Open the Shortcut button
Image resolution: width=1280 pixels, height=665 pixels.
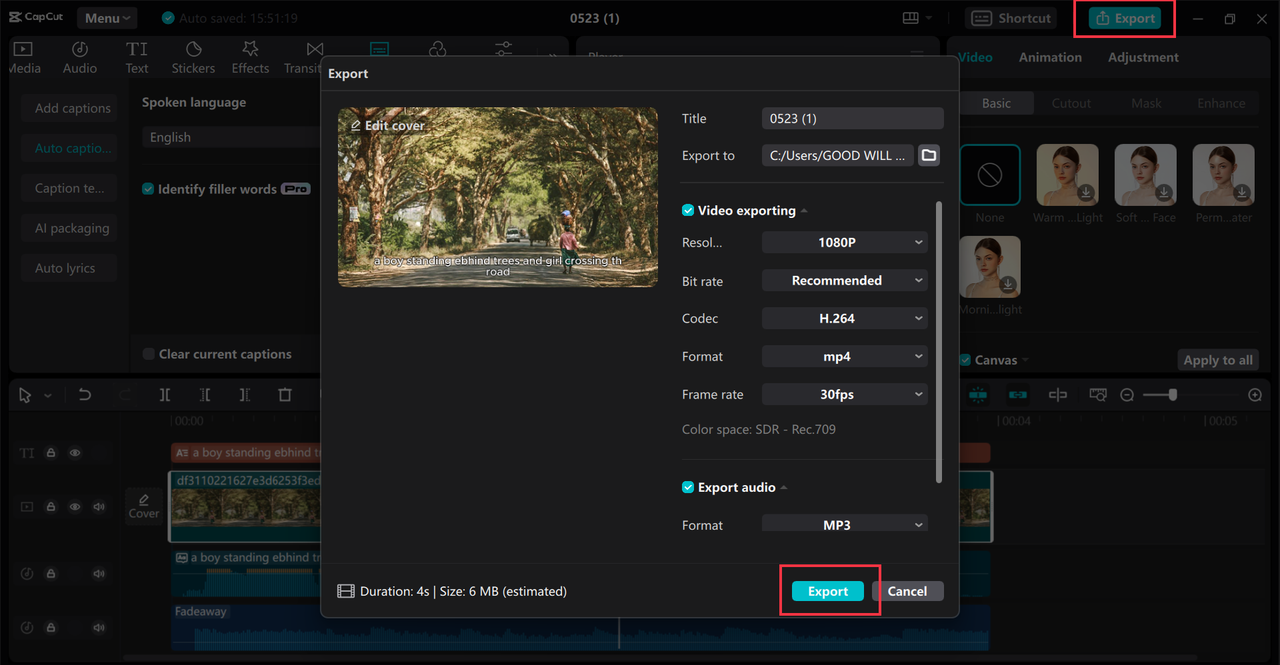coord(1012,18)
